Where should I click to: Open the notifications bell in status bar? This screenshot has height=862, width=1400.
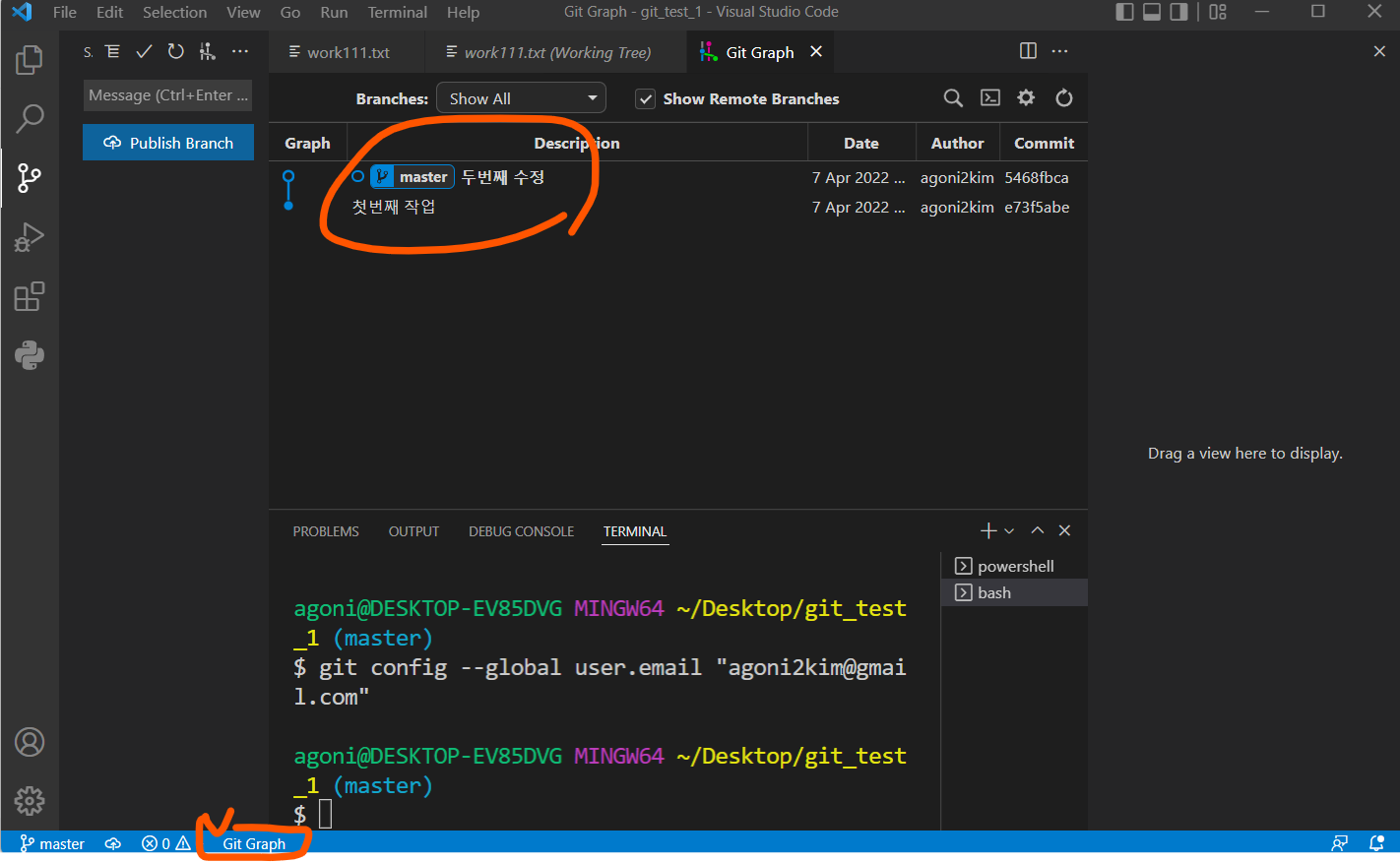[x=1376, y=843]
